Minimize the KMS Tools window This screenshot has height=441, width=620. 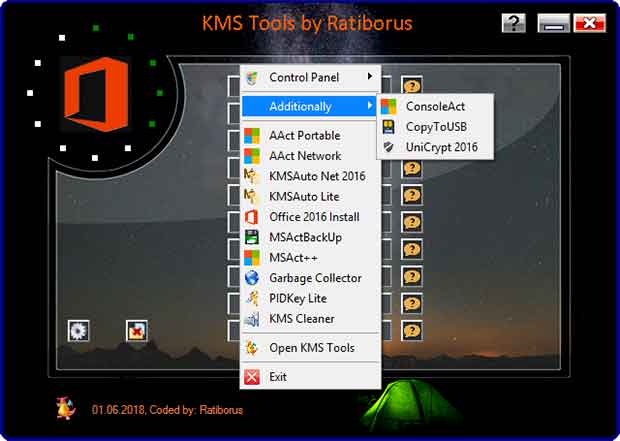pyautogui.click(x=554, y=23)
